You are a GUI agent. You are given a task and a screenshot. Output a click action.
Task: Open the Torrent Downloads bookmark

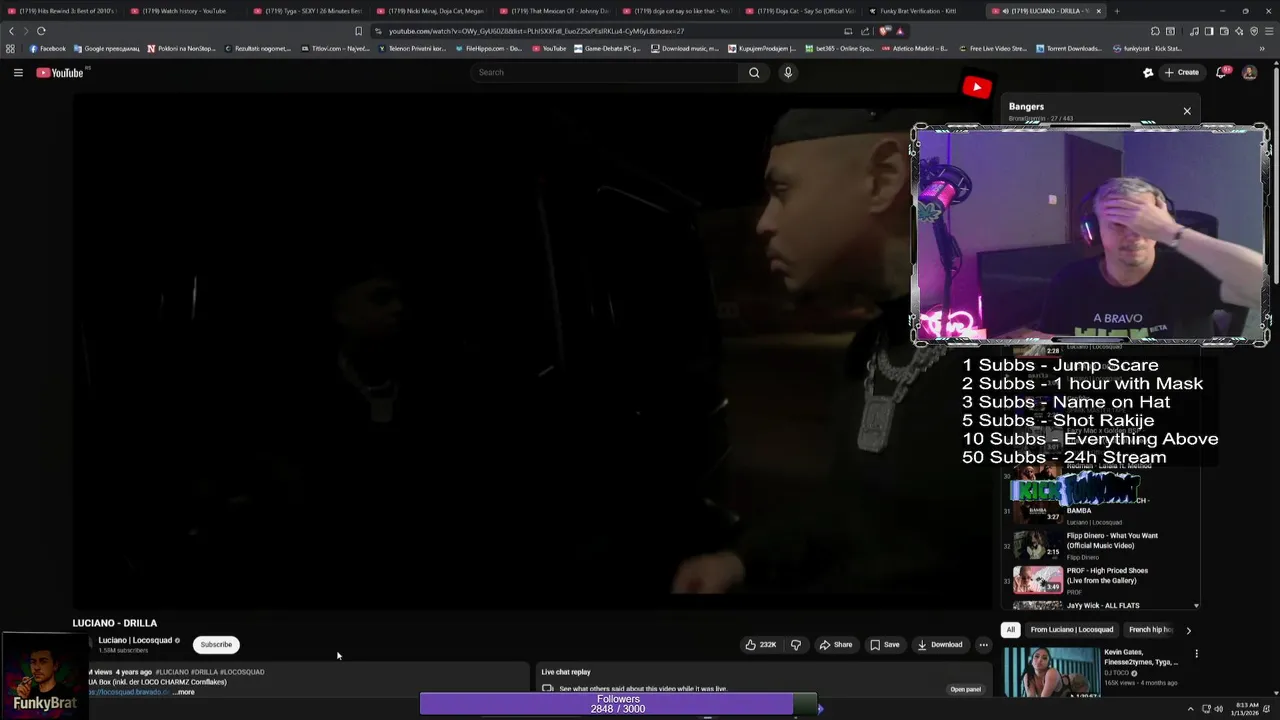[x=1068, y=48]
